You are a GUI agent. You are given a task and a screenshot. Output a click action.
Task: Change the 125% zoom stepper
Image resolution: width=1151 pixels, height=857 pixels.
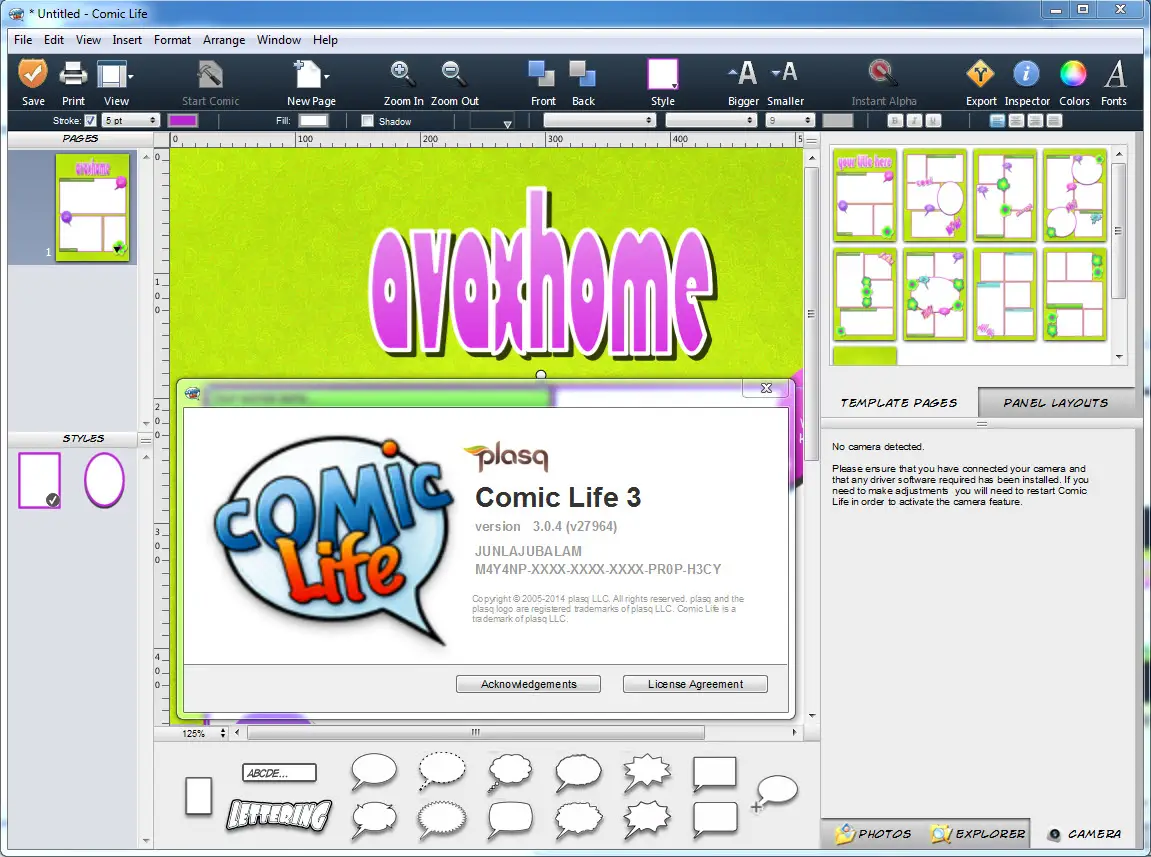click(x=222, y=733)
